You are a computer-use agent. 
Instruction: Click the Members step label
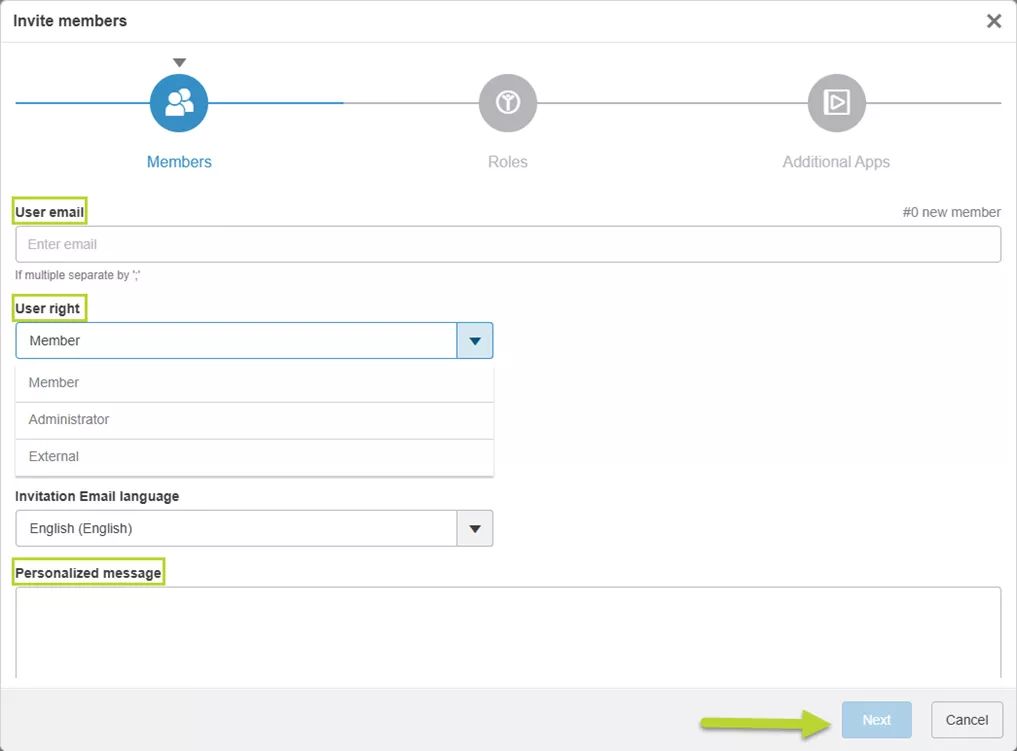[179, 162]
